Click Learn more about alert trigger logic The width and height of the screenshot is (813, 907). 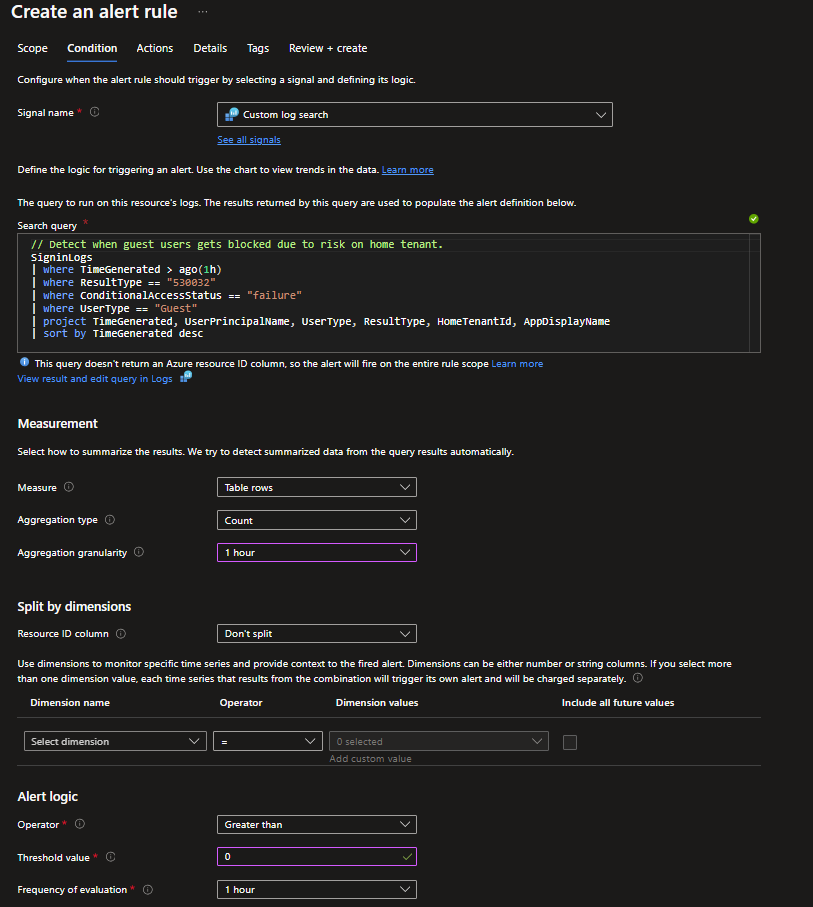[407, 169]
